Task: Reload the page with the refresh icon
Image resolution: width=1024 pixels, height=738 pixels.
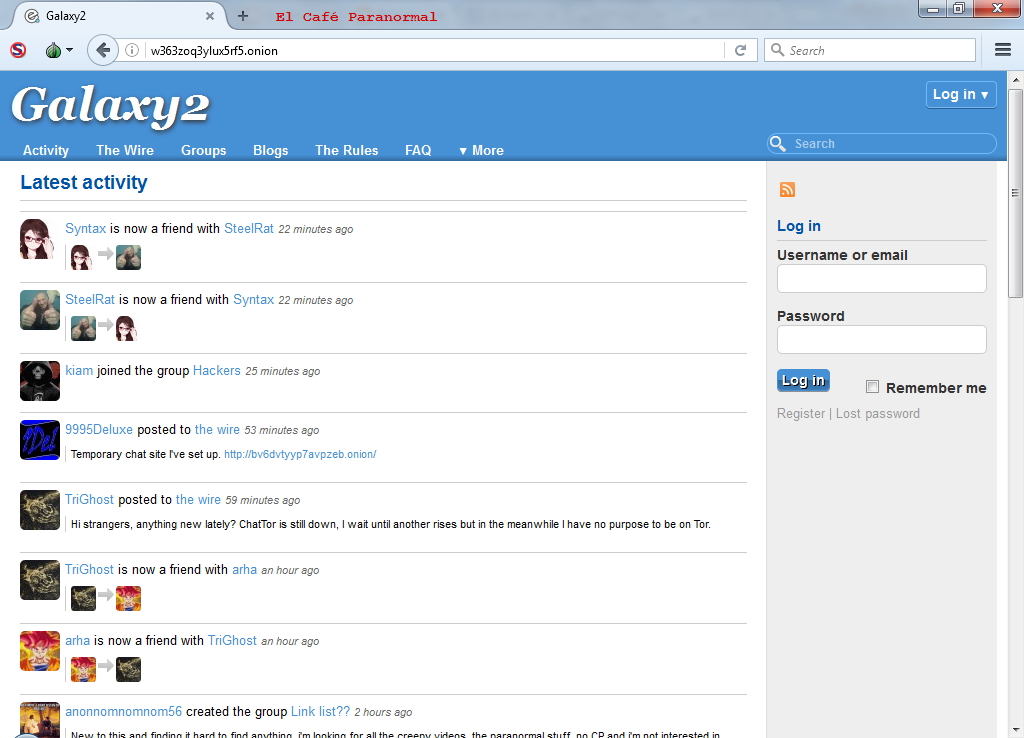Action: (741, 50)
